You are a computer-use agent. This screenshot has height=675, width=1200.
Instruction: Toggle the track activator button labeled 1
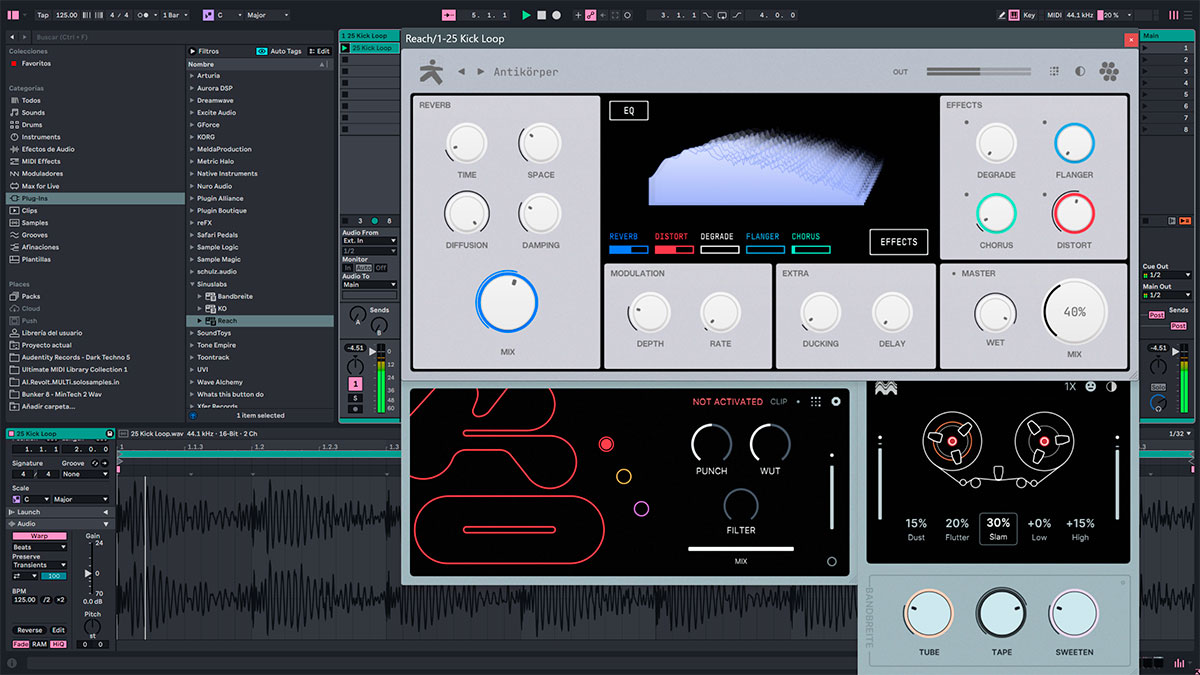[355, 384]
